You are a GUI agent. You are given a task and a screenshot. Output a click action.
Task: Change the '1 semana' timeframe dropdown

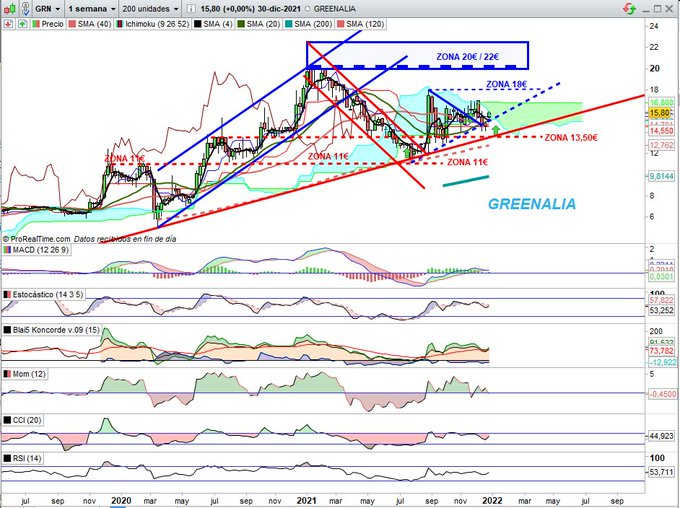click(x=92, y=9)
